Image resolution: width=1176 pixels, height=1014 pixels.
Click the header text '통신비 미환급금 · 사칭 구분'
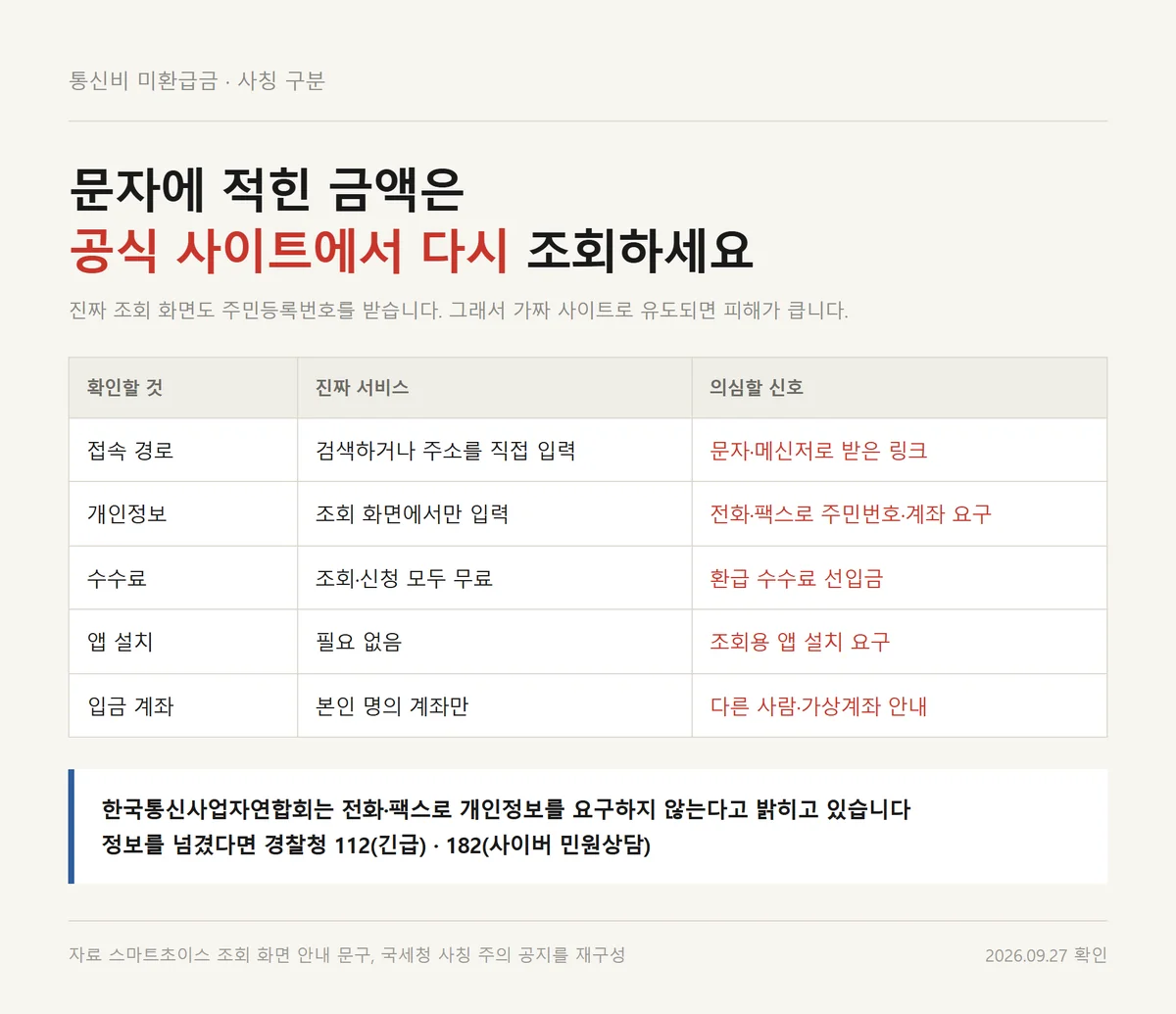(x=197, y=80)
